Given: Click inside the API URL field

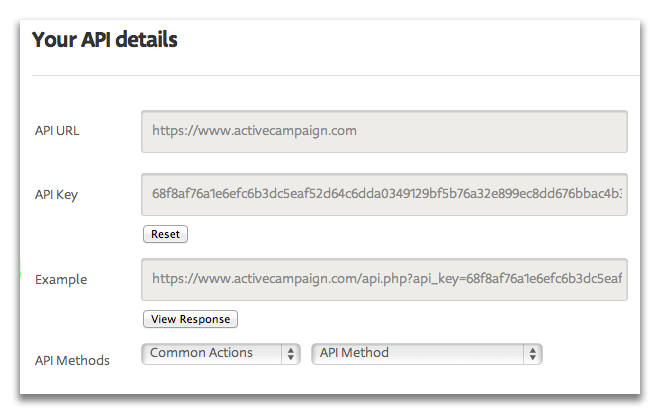Looking at the screenshot, I should [384, 131].
